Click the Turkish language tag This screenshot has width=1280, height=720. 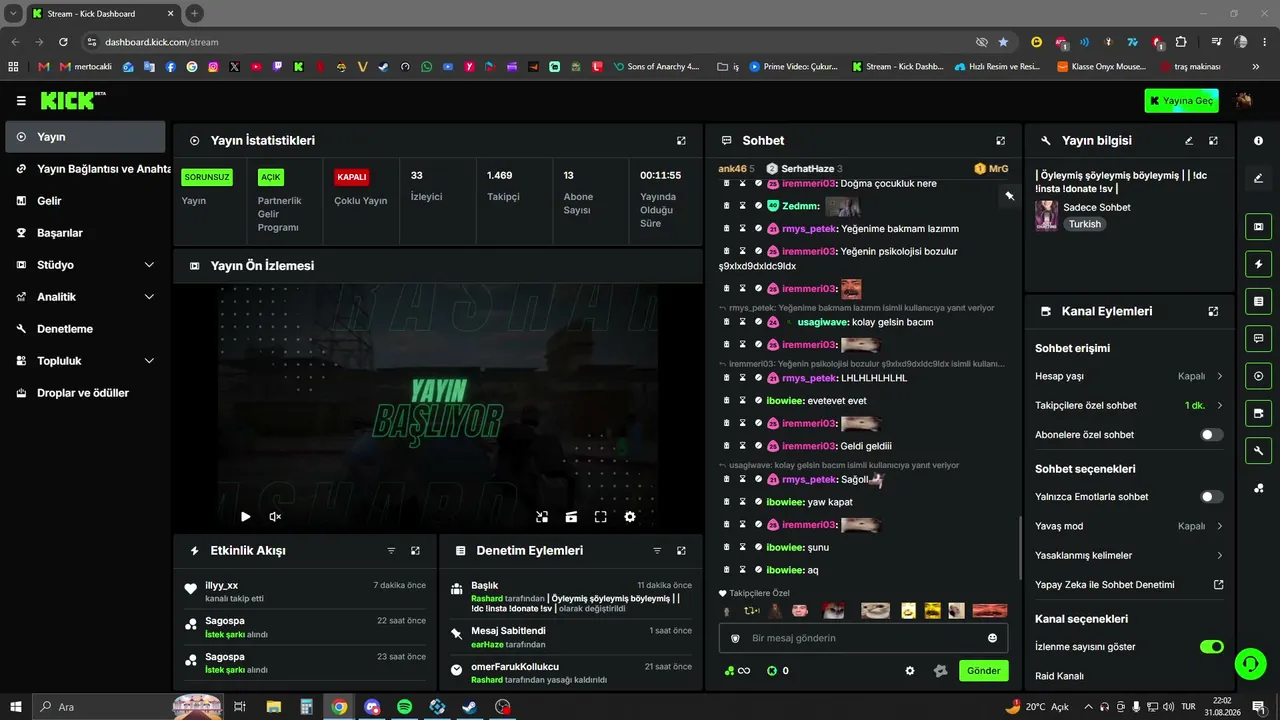pos(1084,224)
